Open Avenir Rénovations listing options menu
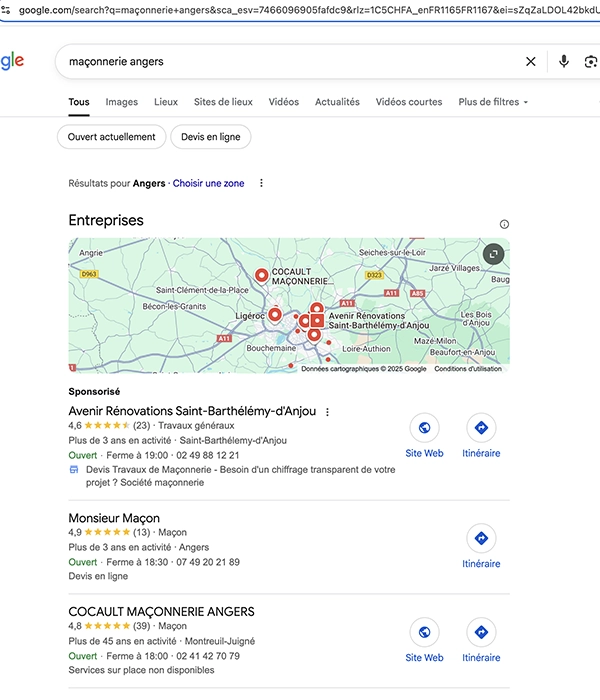 point(327,411)
